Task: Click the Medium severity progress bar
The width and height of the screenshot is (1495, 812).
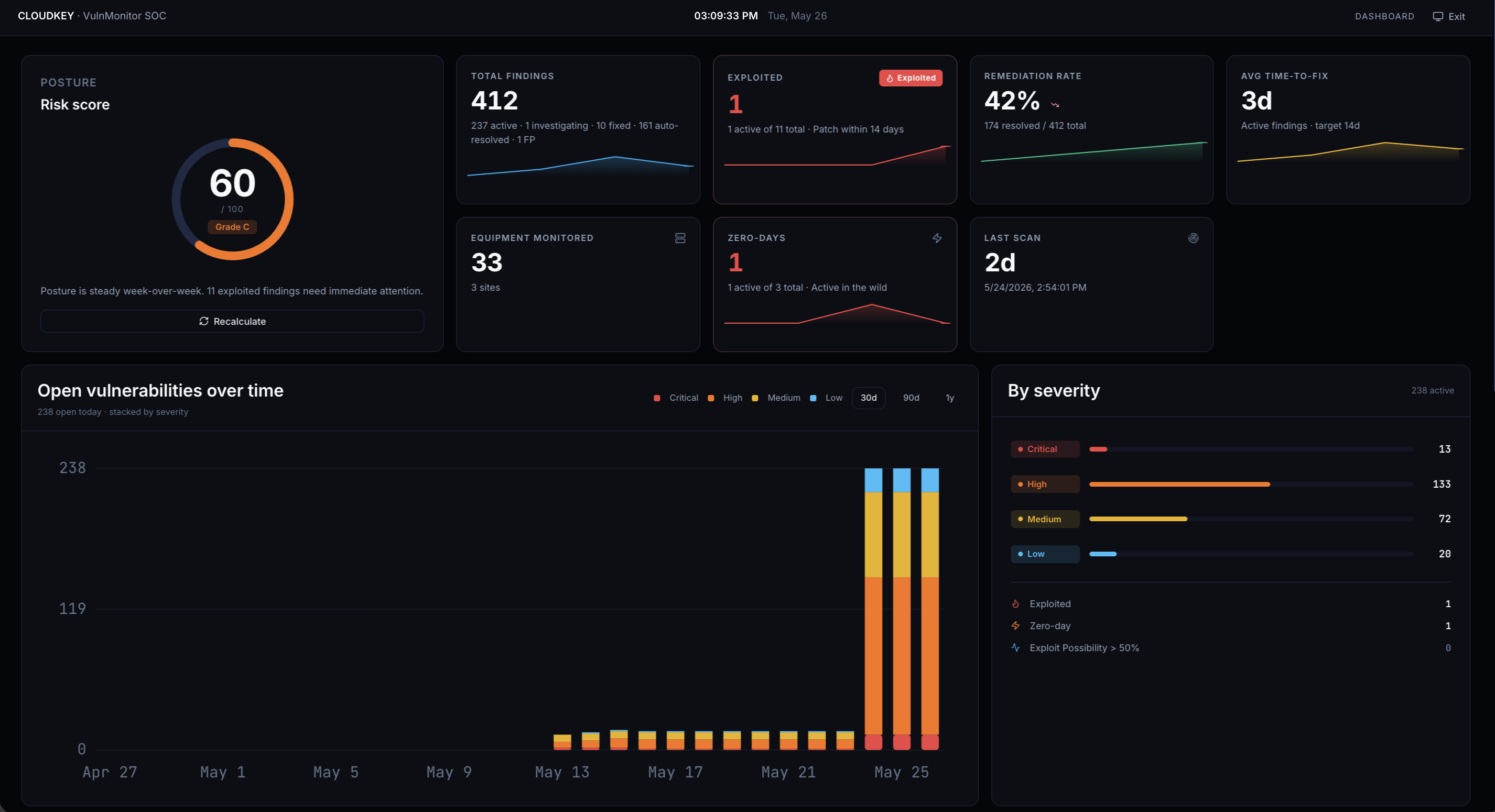Action: (x=1251, y=519)
